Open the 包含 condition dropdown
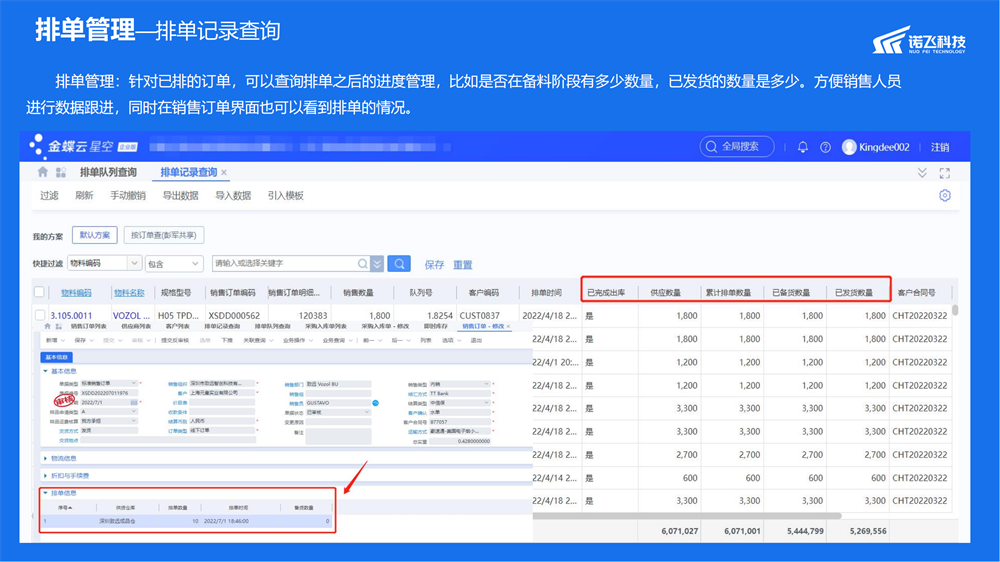The image size is (1000, 562). coord(196,263)
